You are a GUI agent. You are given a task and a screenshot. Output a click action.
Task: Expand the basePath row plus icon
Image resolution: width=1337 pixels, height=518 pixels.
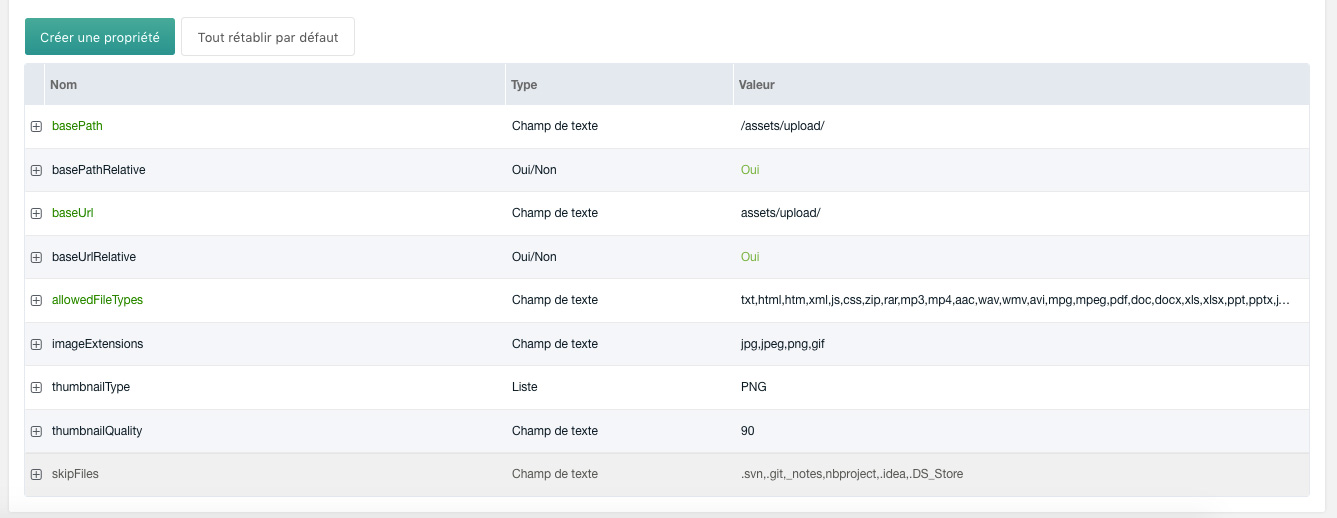36,127
